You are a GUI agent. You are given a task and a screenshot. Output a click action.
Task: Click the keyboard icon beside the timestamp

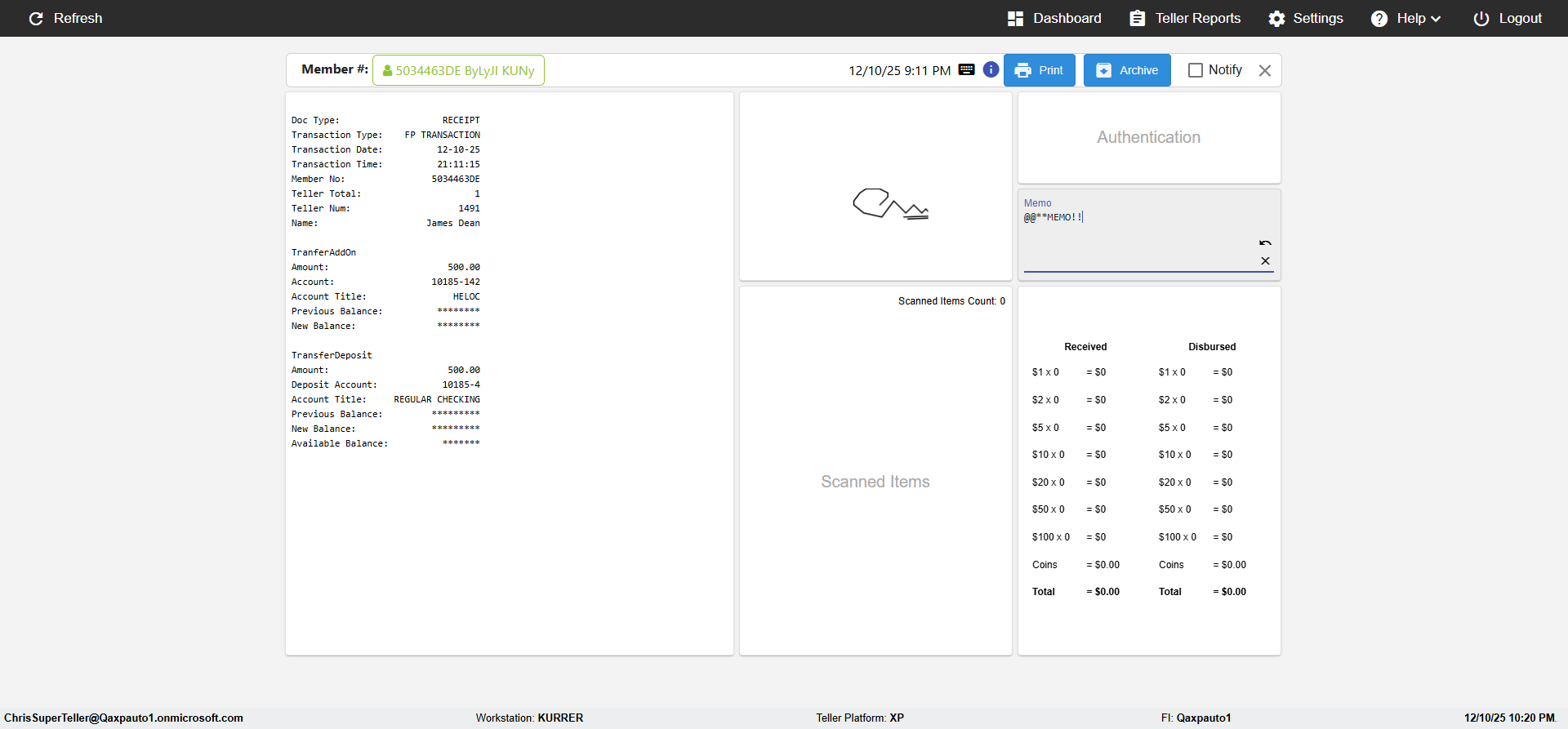(966, 69)
